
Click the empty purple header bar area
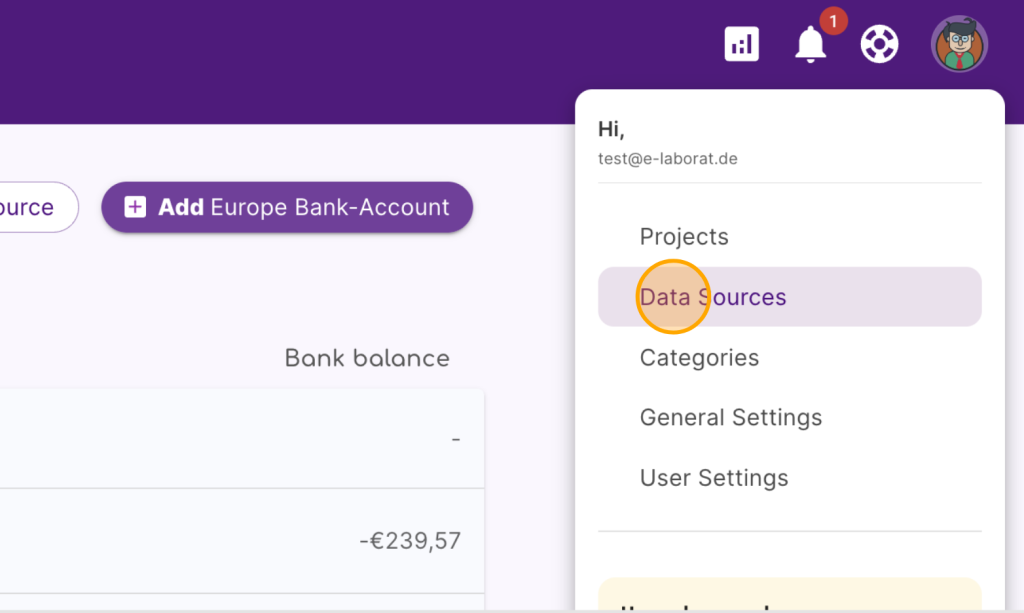pos(350,60)
